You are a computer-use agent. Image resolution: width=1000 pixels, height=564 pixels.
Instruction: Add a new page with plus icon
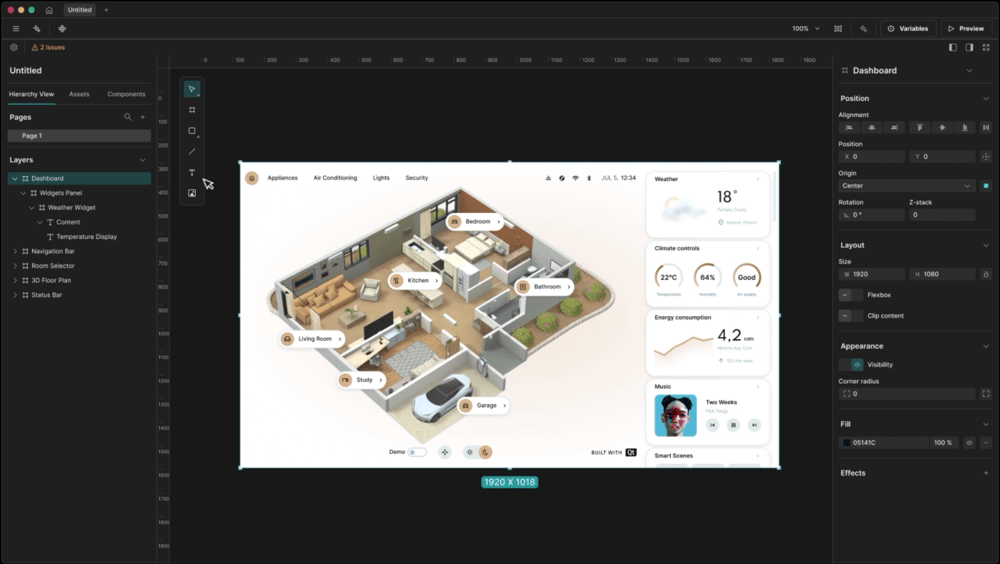coord(143,117)
